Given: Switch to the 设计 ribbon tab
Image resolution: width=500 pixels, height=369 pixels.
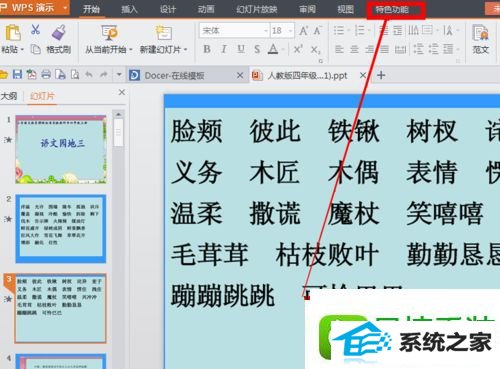Looking at the screenshot, I should [168, 9].
